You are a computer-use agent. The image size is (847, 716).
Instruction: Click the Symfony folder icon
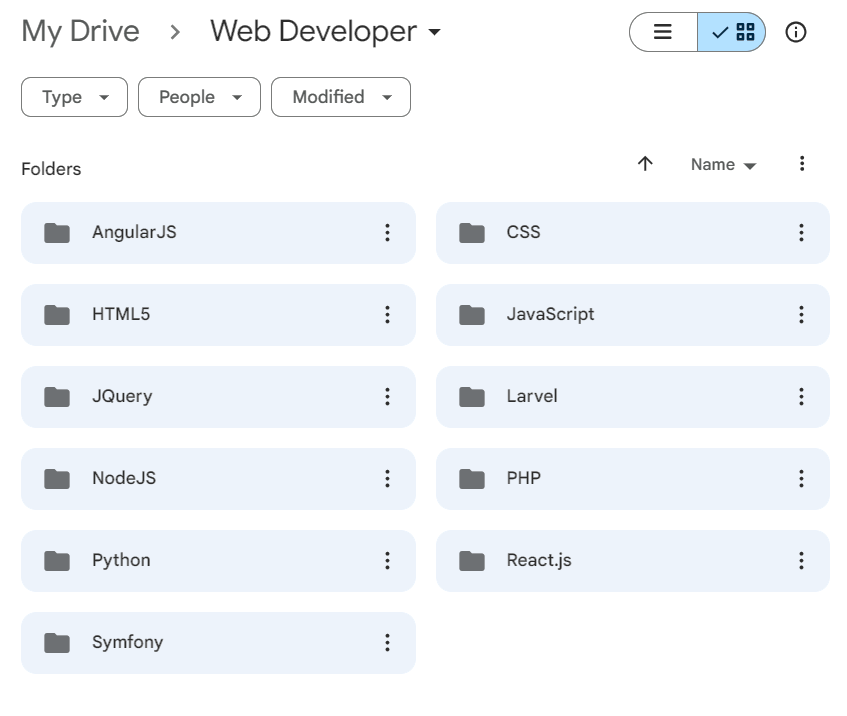[57, 643]
